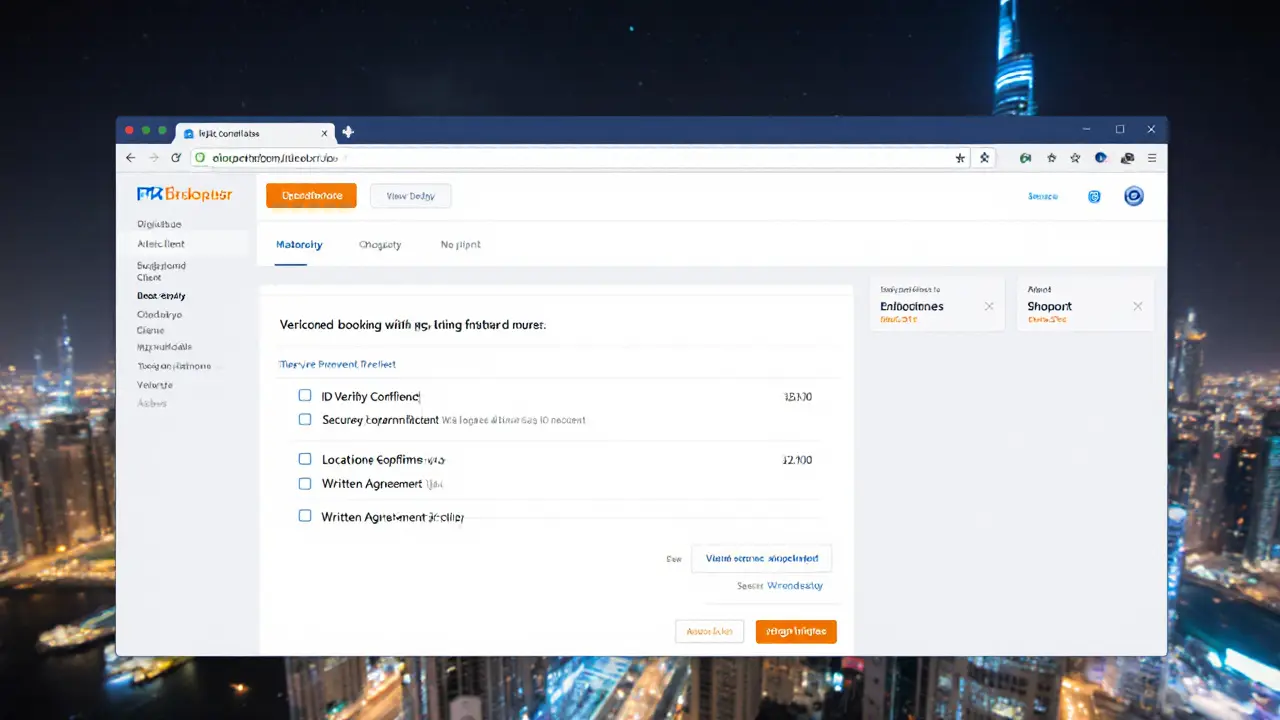Click the round blue profile avatar icon
The image size is (1280, 720).
(x=1133, y=196)
